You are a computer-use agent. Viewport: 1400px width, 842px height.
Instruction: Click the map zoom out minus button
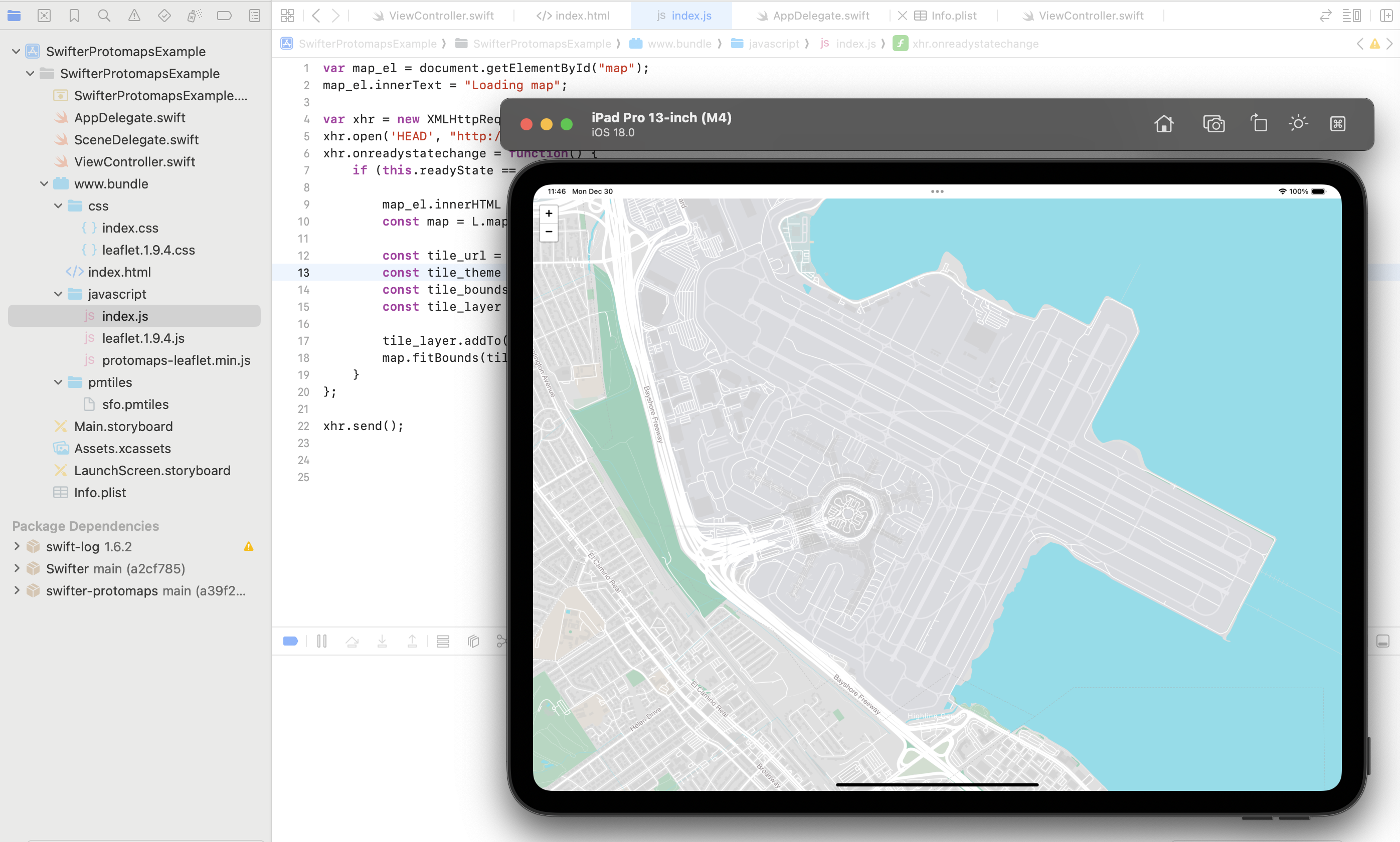coord(548,232)
